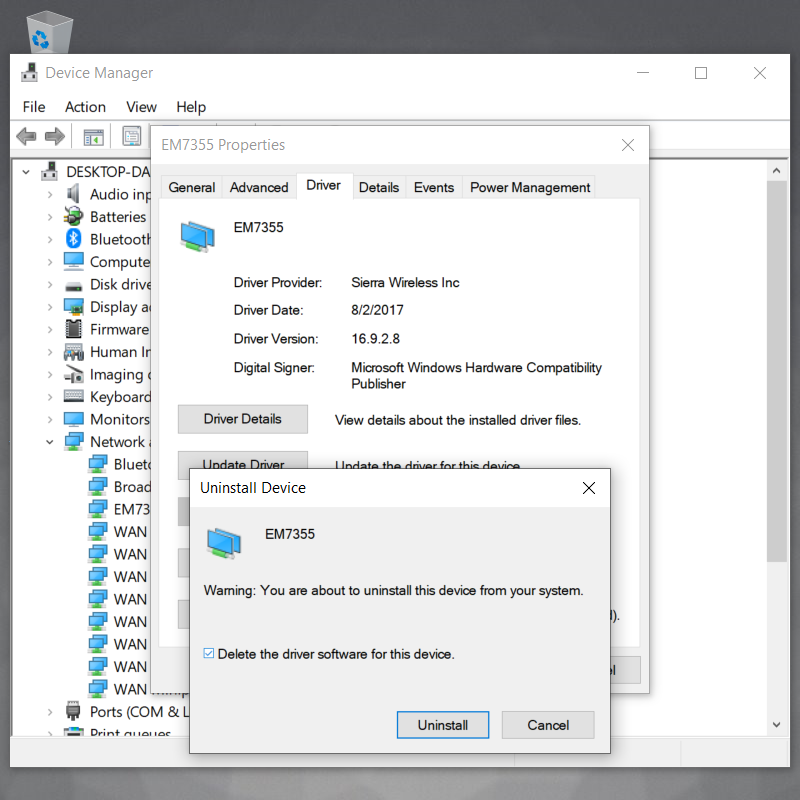The height and width of the screenshot is (800, 800).
Task: Click the scroll-down arrow of the device list scrollbar
Action: click(x=775, y=724)
